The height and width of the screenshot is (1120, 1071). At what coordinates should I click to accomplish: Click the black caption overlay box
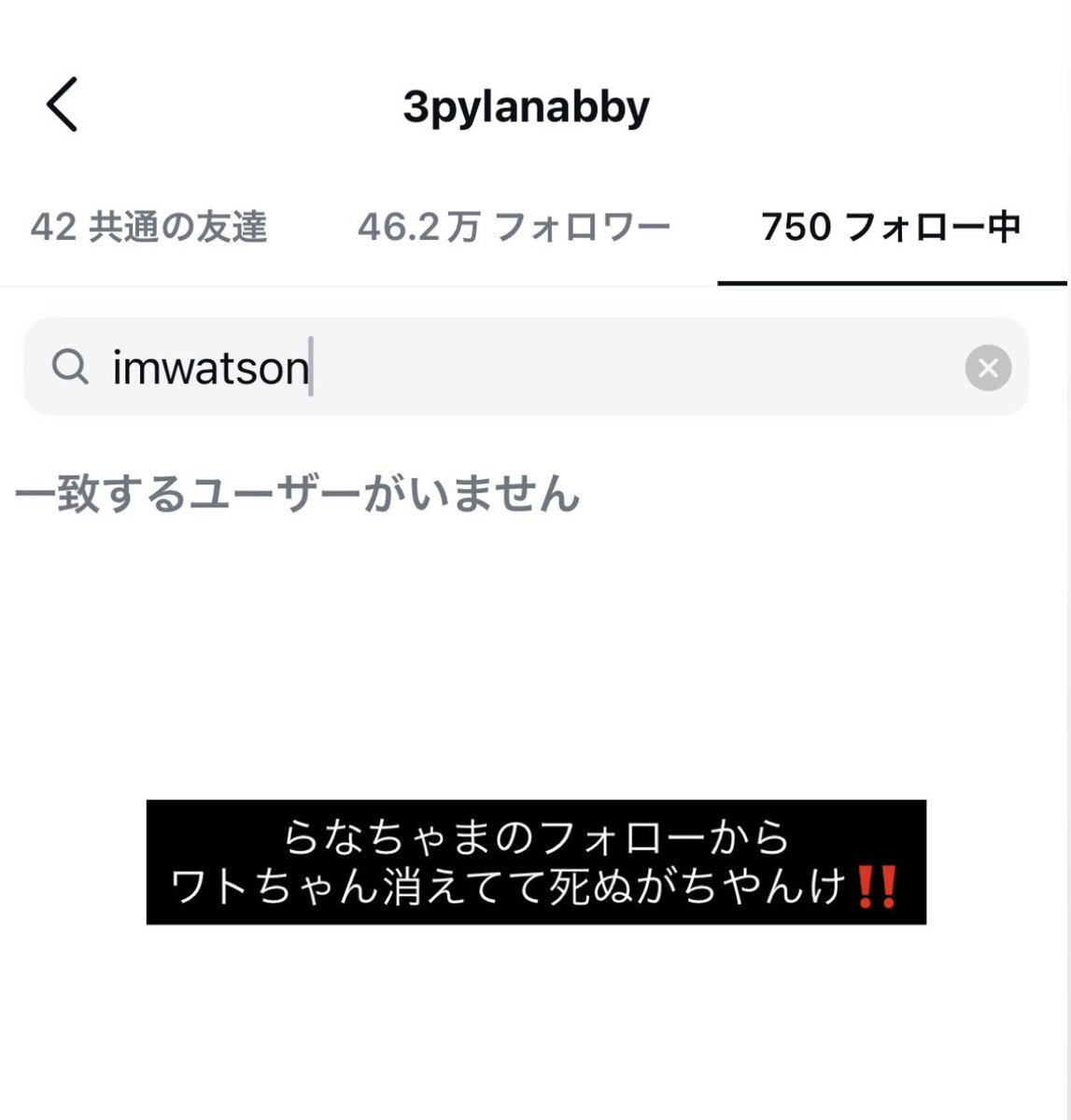point(536,862)
